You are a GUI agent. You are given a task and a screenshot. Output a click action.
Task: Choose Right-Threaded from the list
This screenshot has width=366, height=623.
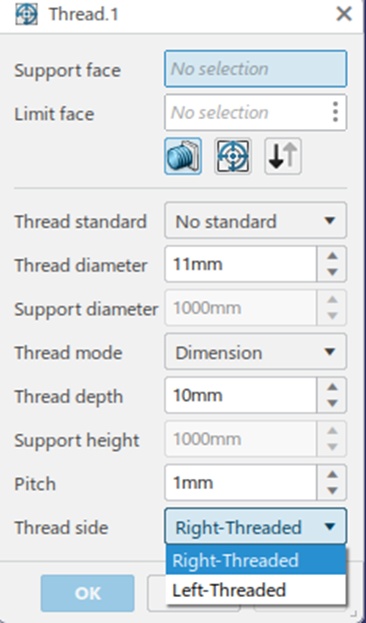(x=256, y=560)
